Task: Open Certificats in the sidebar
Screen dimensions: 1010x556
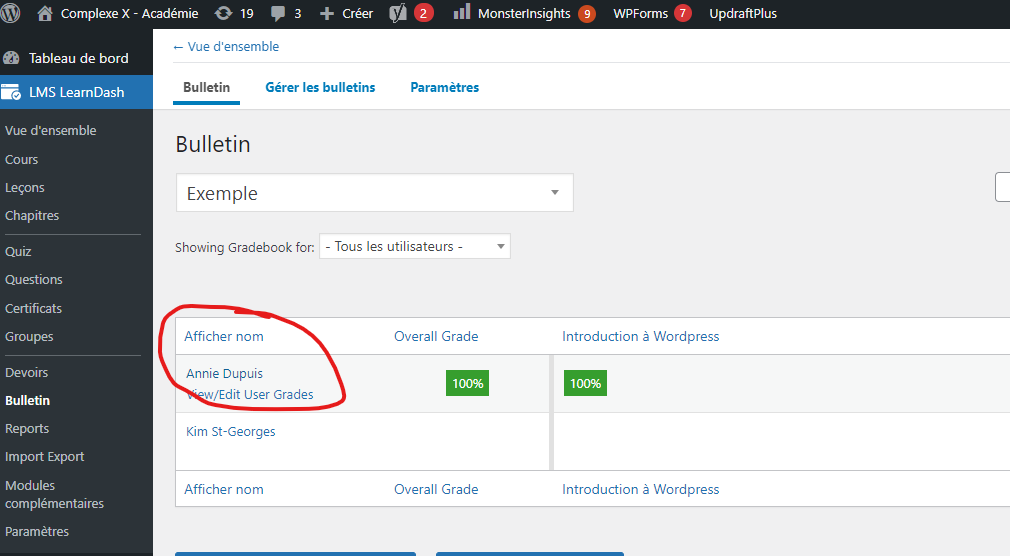Action: pyautogui.click(x=33, y=308)
